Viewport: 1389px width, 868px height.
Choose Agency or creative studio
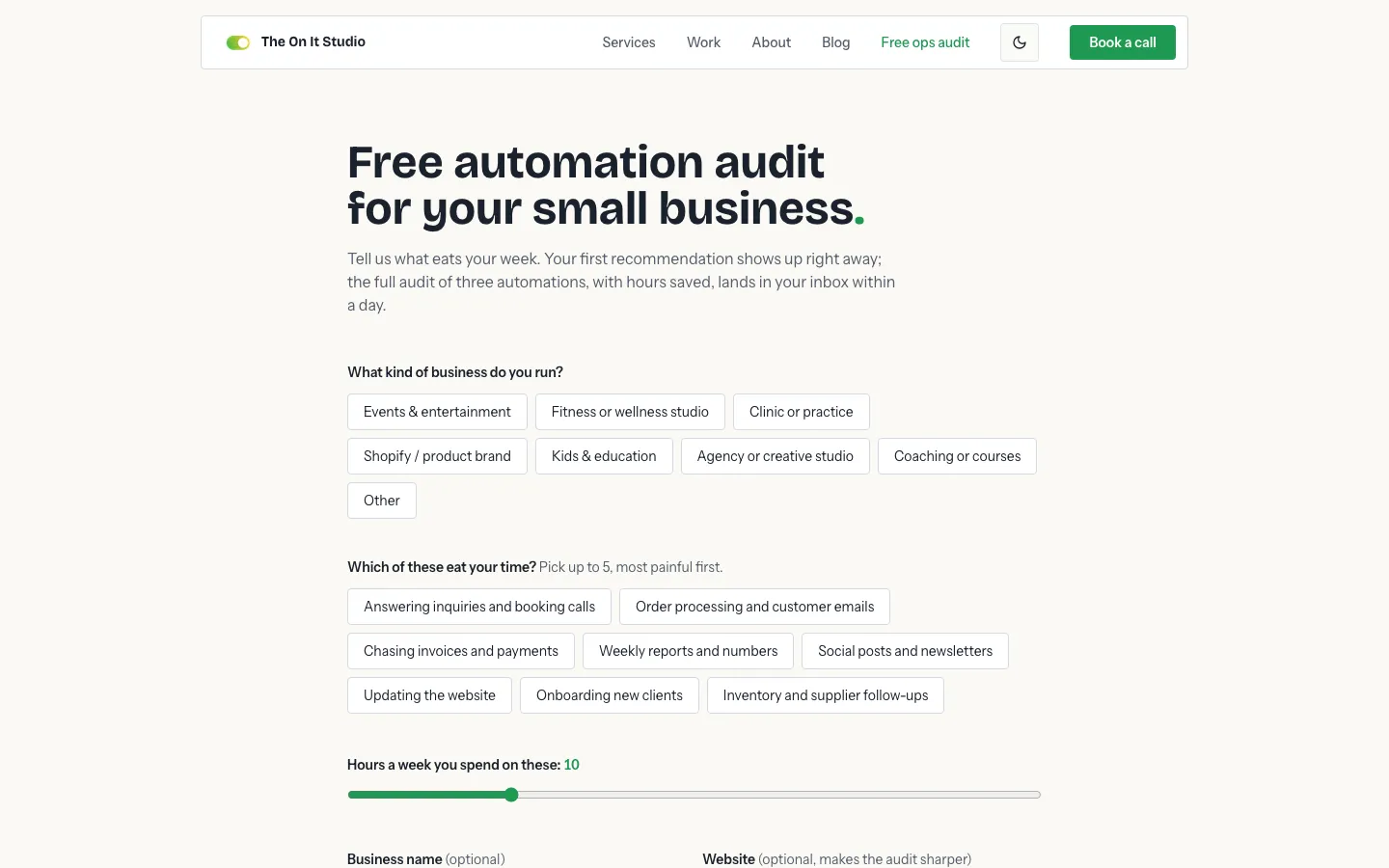point(775,456)
